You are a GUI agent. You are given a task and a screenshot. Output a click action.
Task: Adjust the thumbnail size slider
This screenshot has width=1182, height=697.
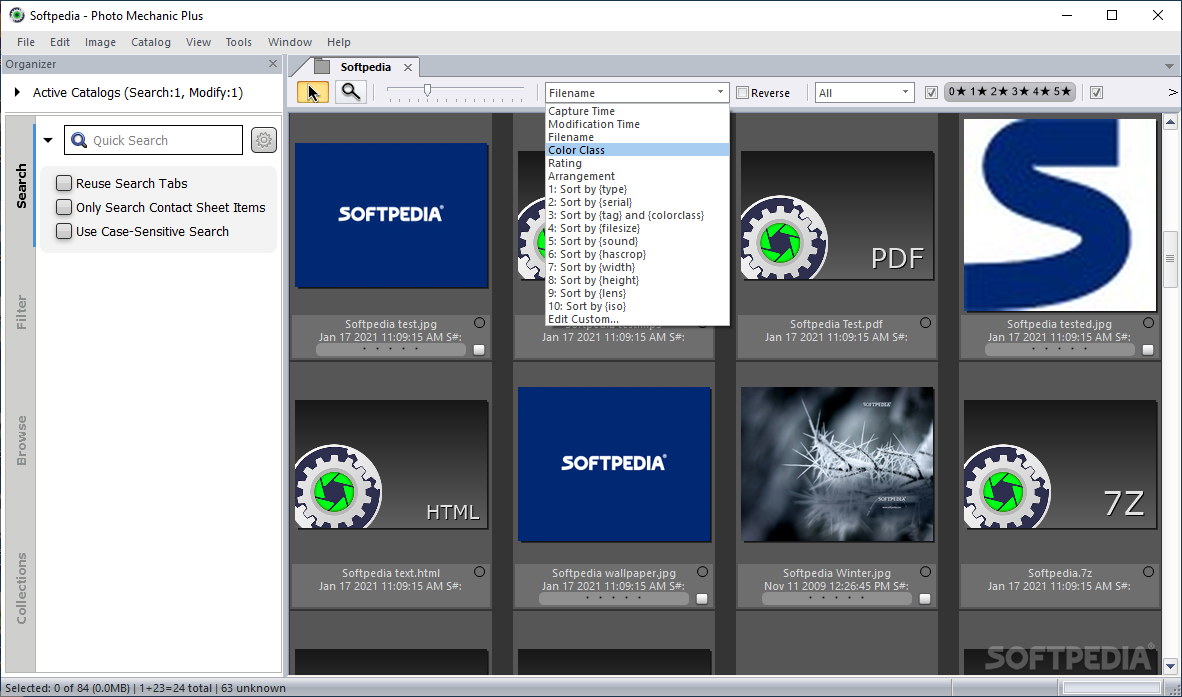(428, 91)
